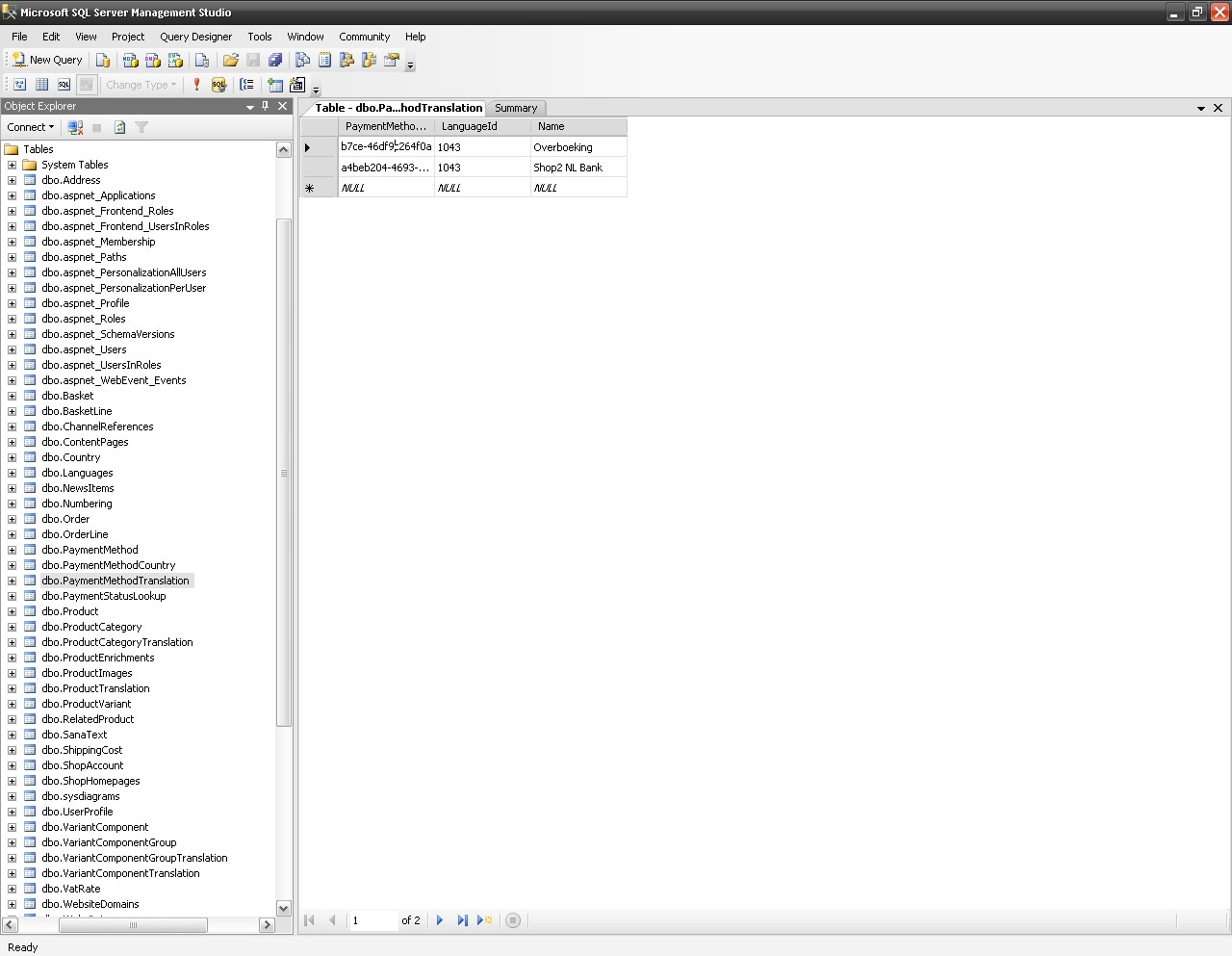Select the new row marked with asterisk

[x=319, y=188]
